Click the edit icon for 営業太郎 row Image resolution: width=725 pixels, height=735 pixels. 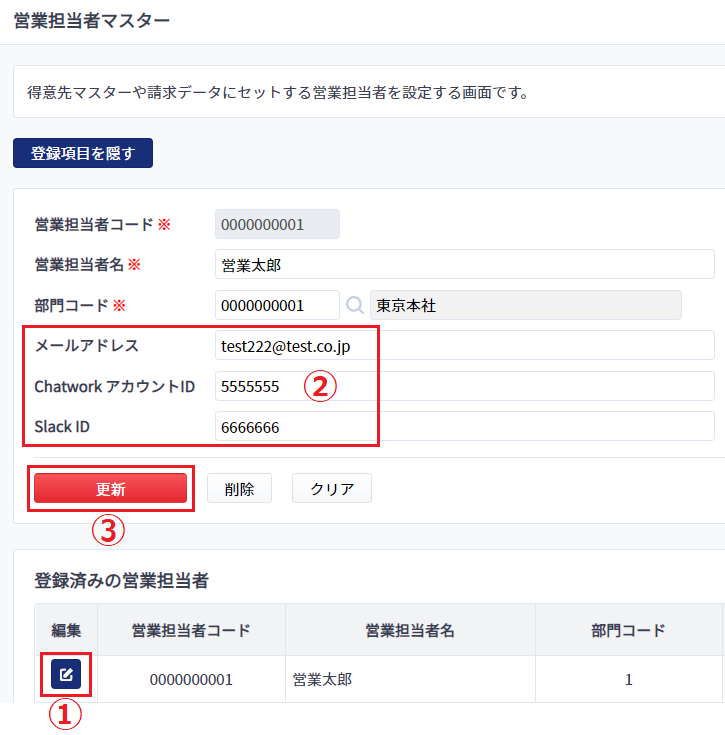[x=66, y=674]
